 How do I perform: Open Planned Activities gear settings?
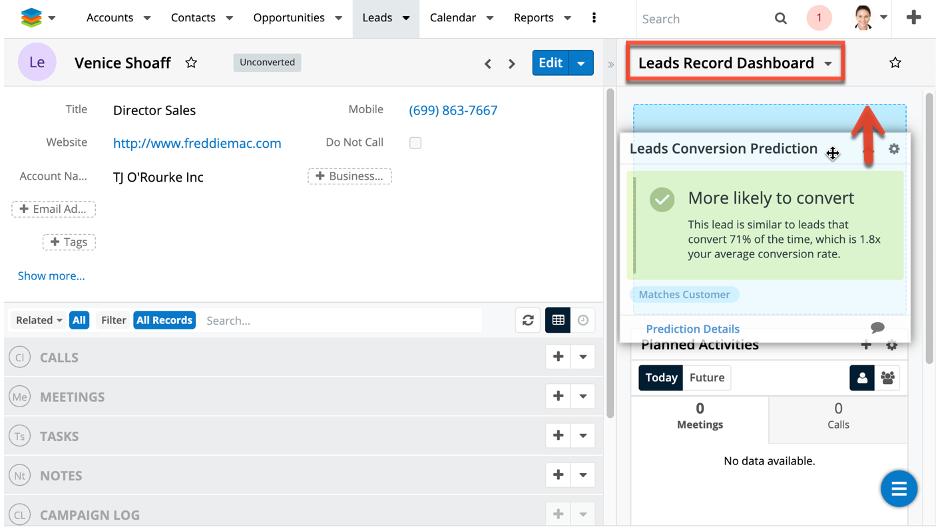click(892, 345)
